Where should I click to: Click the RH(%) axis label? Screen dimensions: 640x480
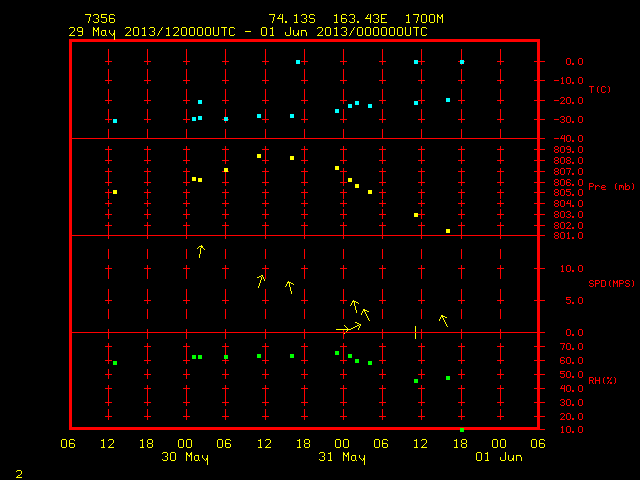click(x=602, y=380)
